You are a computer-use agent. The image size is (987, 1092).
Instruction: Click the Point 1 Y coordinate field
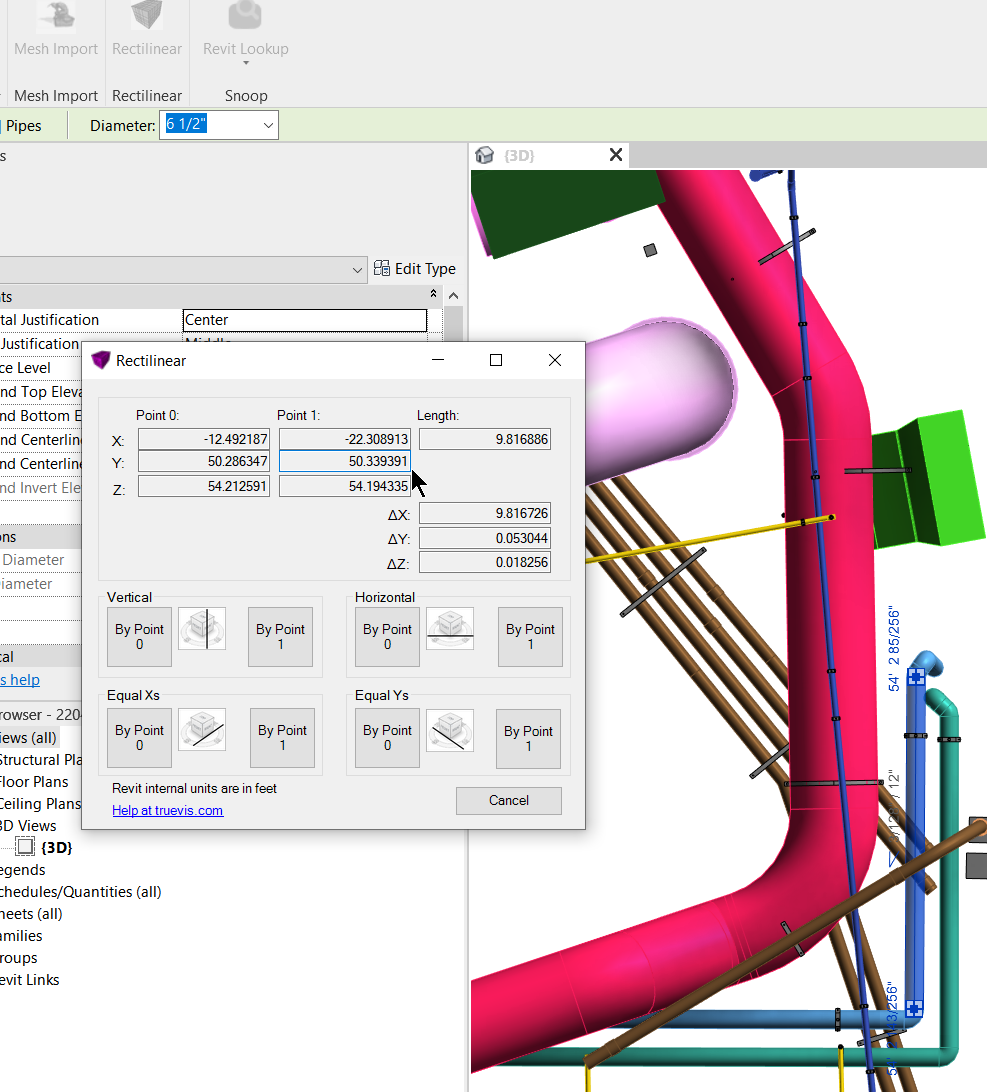[x=344, y=461]
